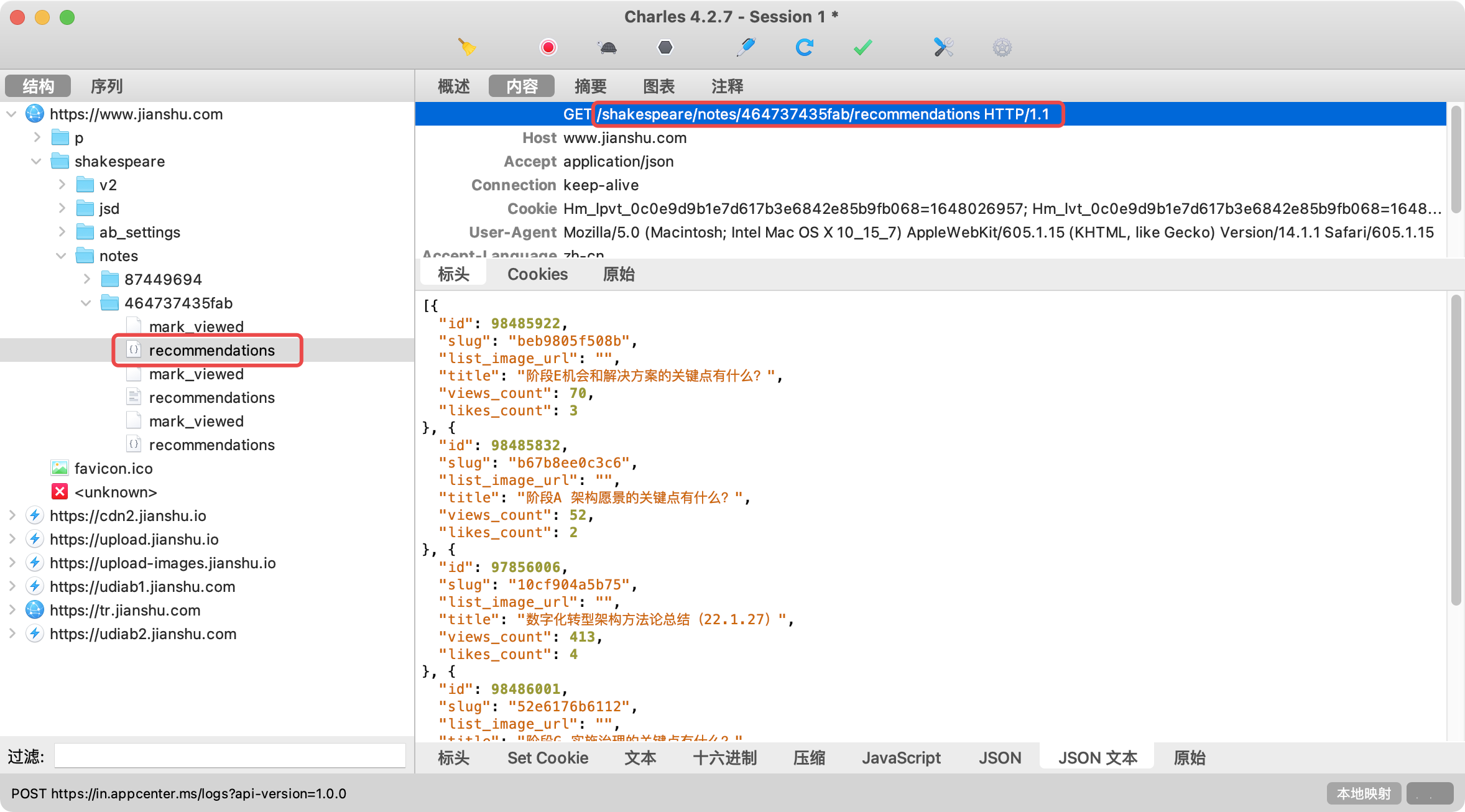
Task: Collapse the shakespeare folder
Action: [x=37, y=161]
